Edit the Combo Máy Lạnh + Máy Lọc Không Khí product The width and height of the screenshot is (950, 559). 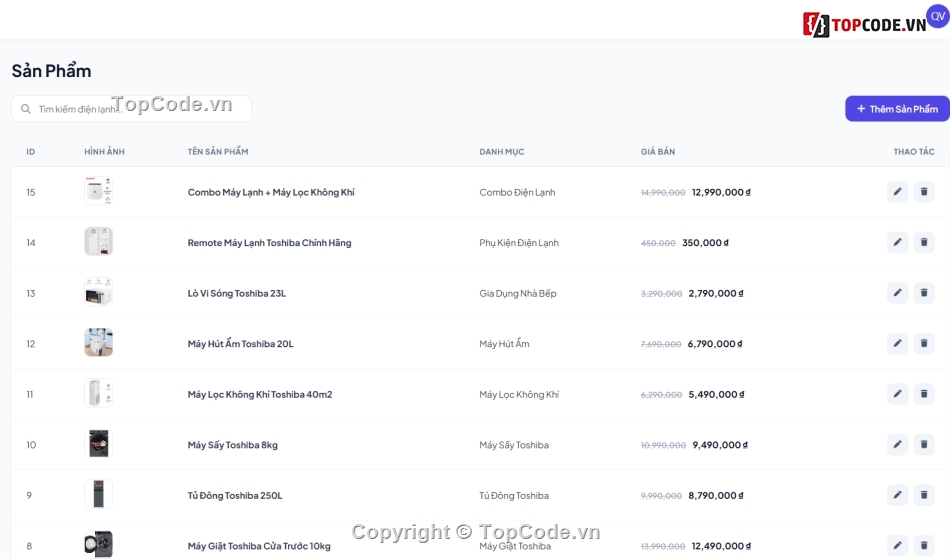pos(897,192)
